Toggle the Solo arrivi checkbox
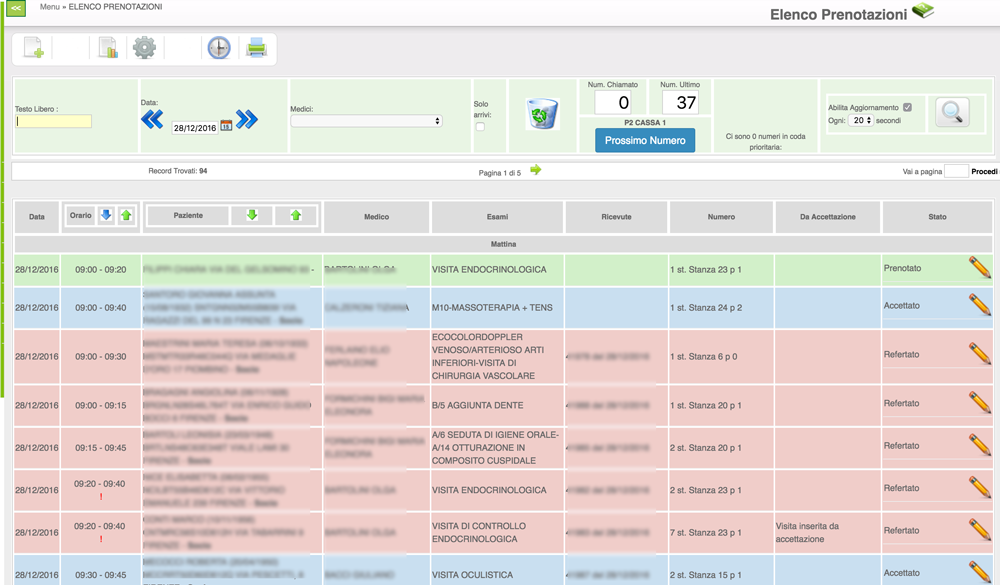This screenshot has width=1000, height=585. pos(480,127)
